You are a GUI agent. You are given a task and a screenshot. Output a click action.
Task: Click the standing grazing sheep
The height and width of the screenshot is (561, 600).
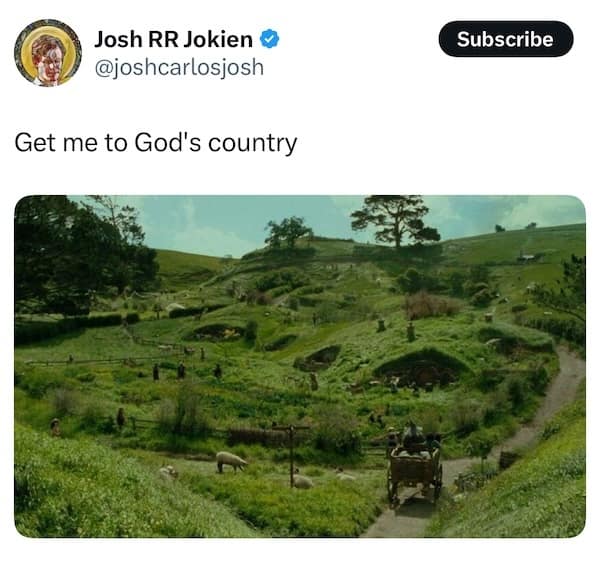(x=231, y=461)
